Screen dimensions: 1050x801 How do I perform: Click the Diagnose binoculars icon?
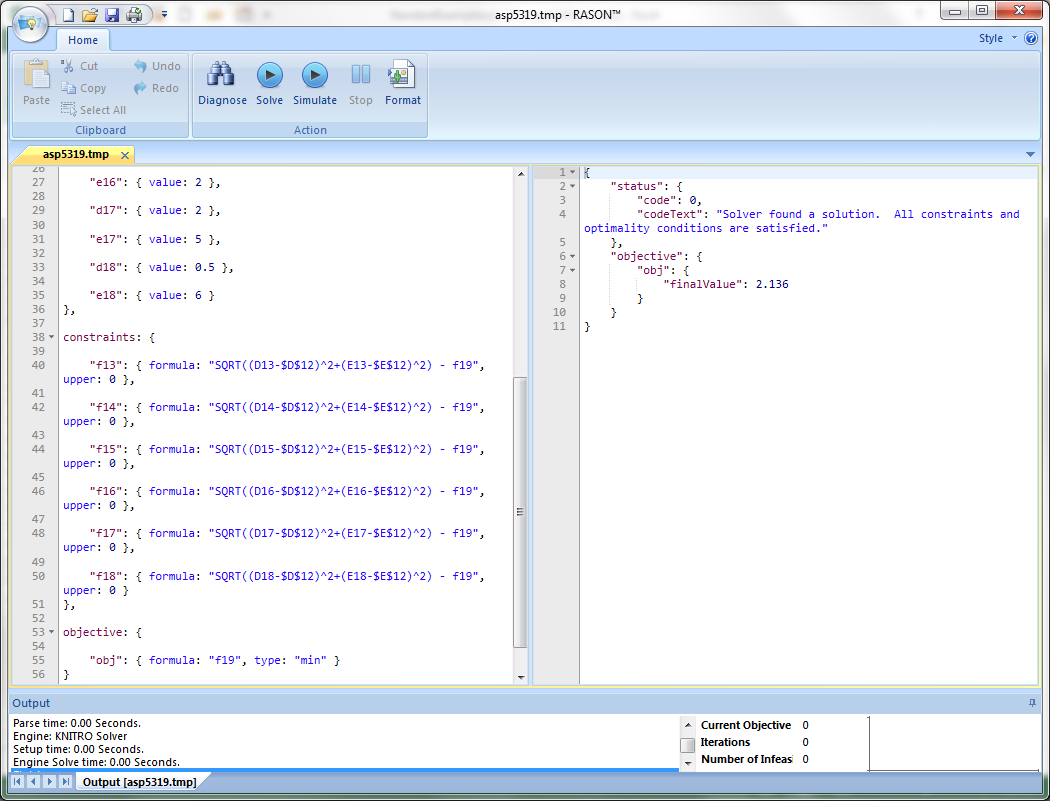(221, 75)
